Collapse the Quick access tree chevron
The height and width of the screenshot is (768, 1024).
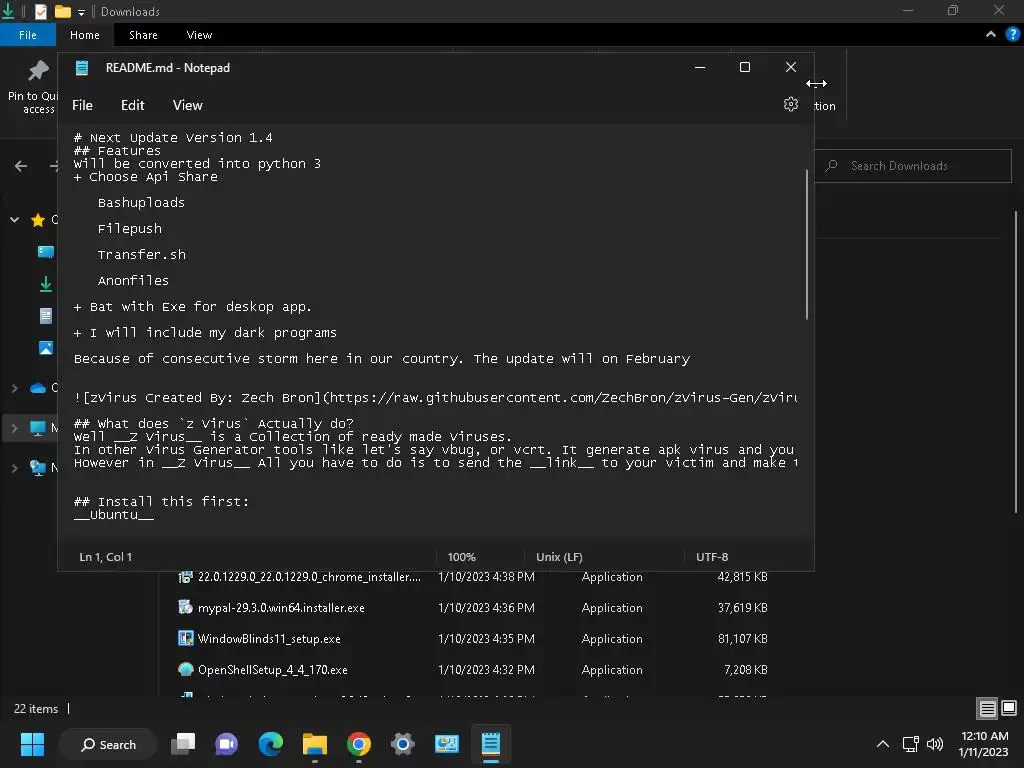tap(14, 220)
